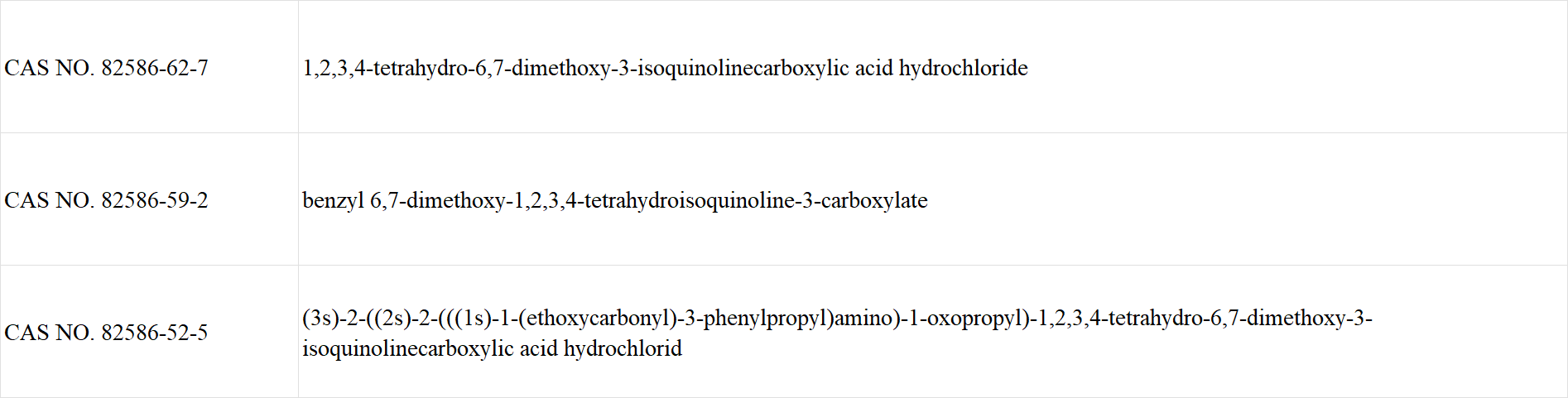Click the word acid in first row
The width and height of the screenshot is (1568, 398).
(x=874, y=68)
